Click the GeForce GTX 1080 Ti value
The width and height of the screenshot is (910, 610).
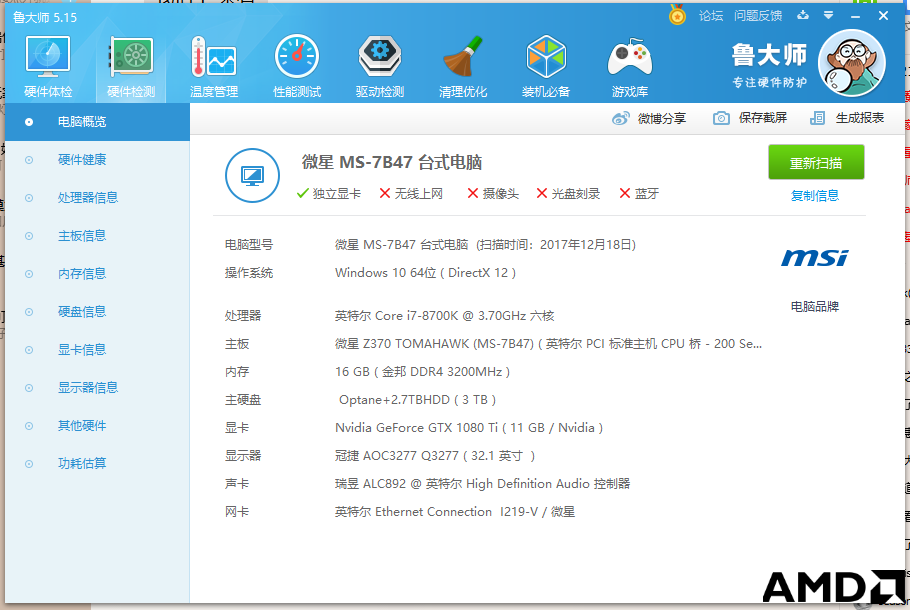coord(469,428)
